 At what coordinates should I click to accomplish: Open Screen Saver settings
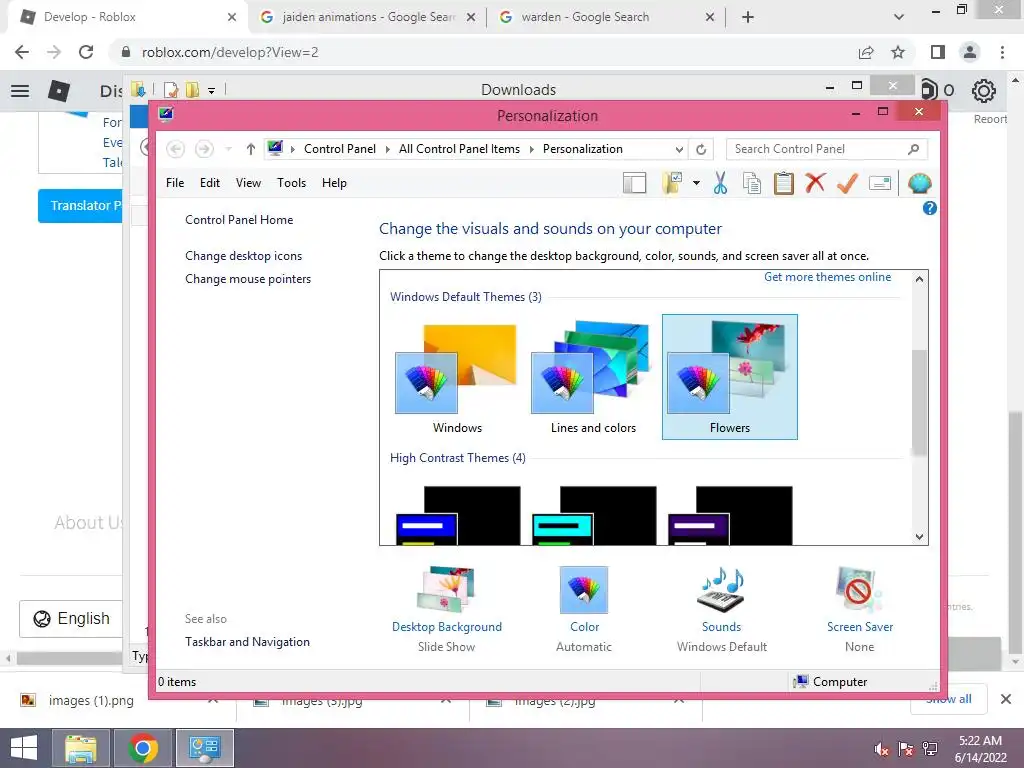[859, 609]
